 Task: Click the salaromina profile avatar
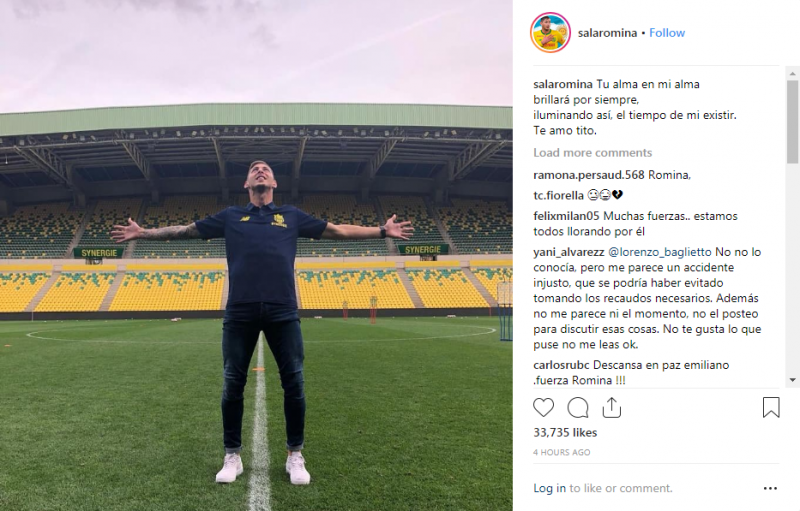click(550, 32)
